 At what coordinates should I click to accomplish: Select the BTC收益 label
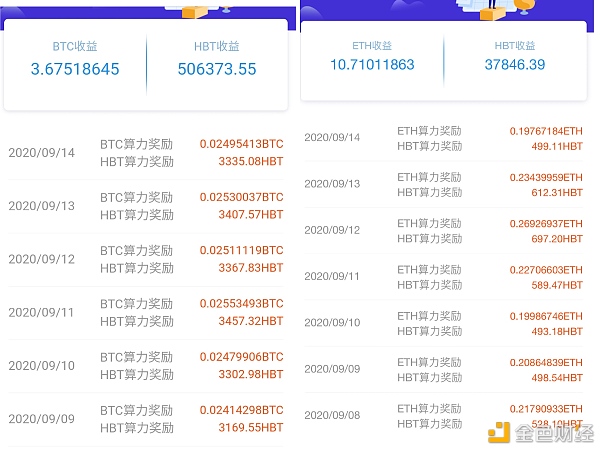(75, 46)
